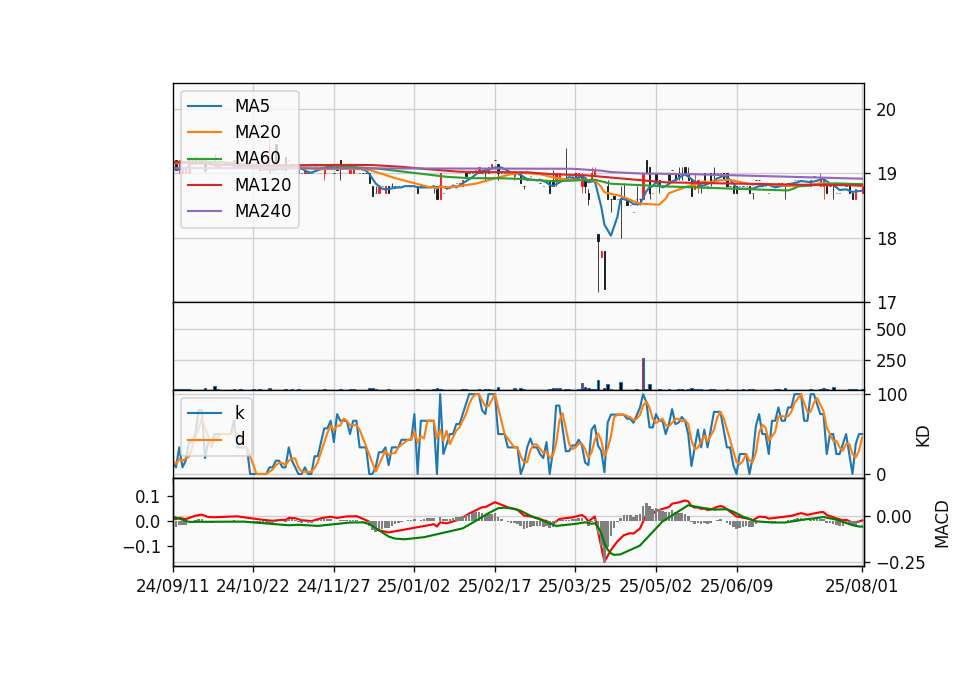Click the 25/02/17 date axis label
The width and height of the screenshot is (960, 690).
(x=494, y=586)
